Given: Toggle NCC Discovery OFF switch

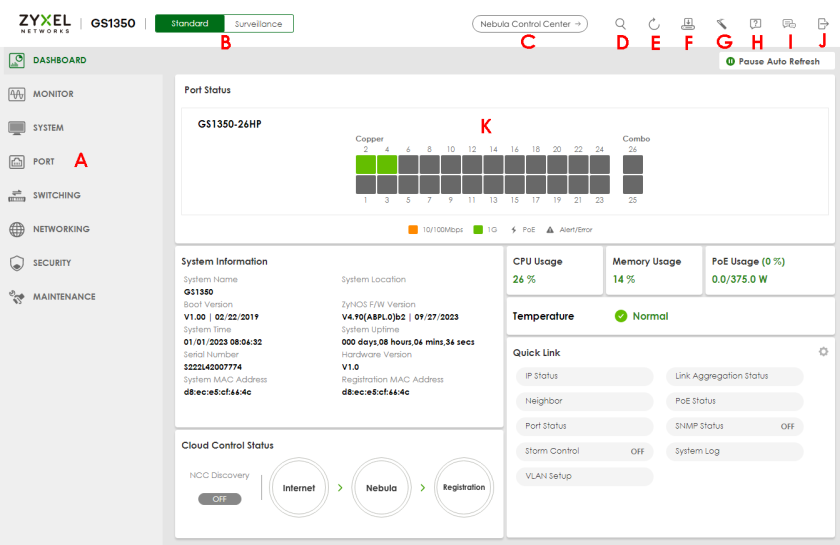Looking at the screenshot, I should (220, 499).
